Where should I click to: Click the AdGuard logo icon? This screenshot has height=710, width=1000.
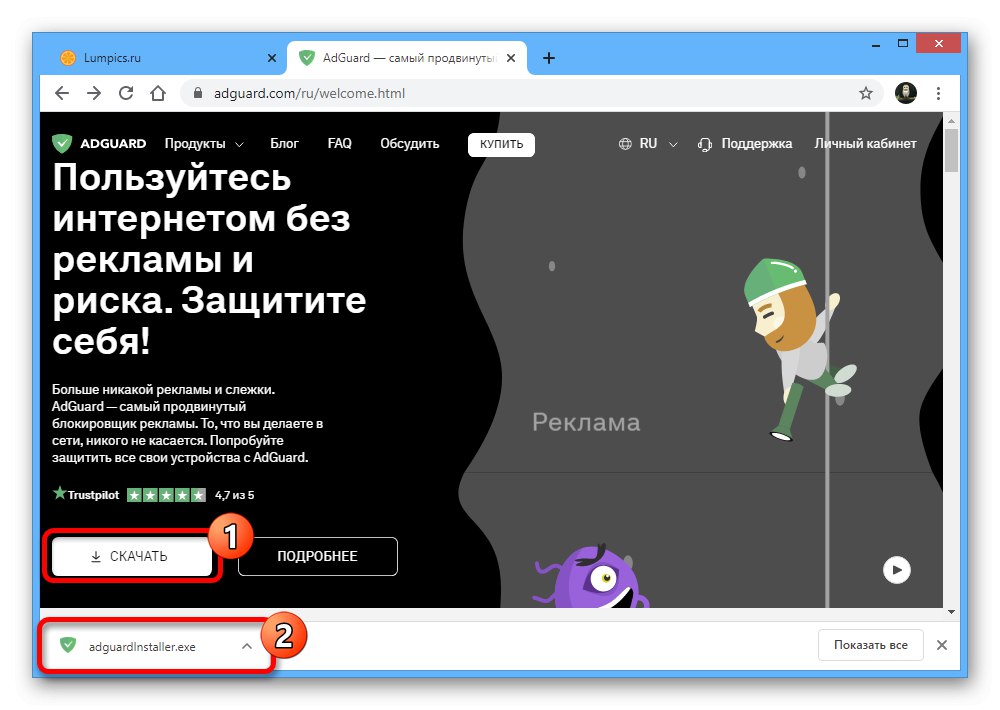pos(64,143)
